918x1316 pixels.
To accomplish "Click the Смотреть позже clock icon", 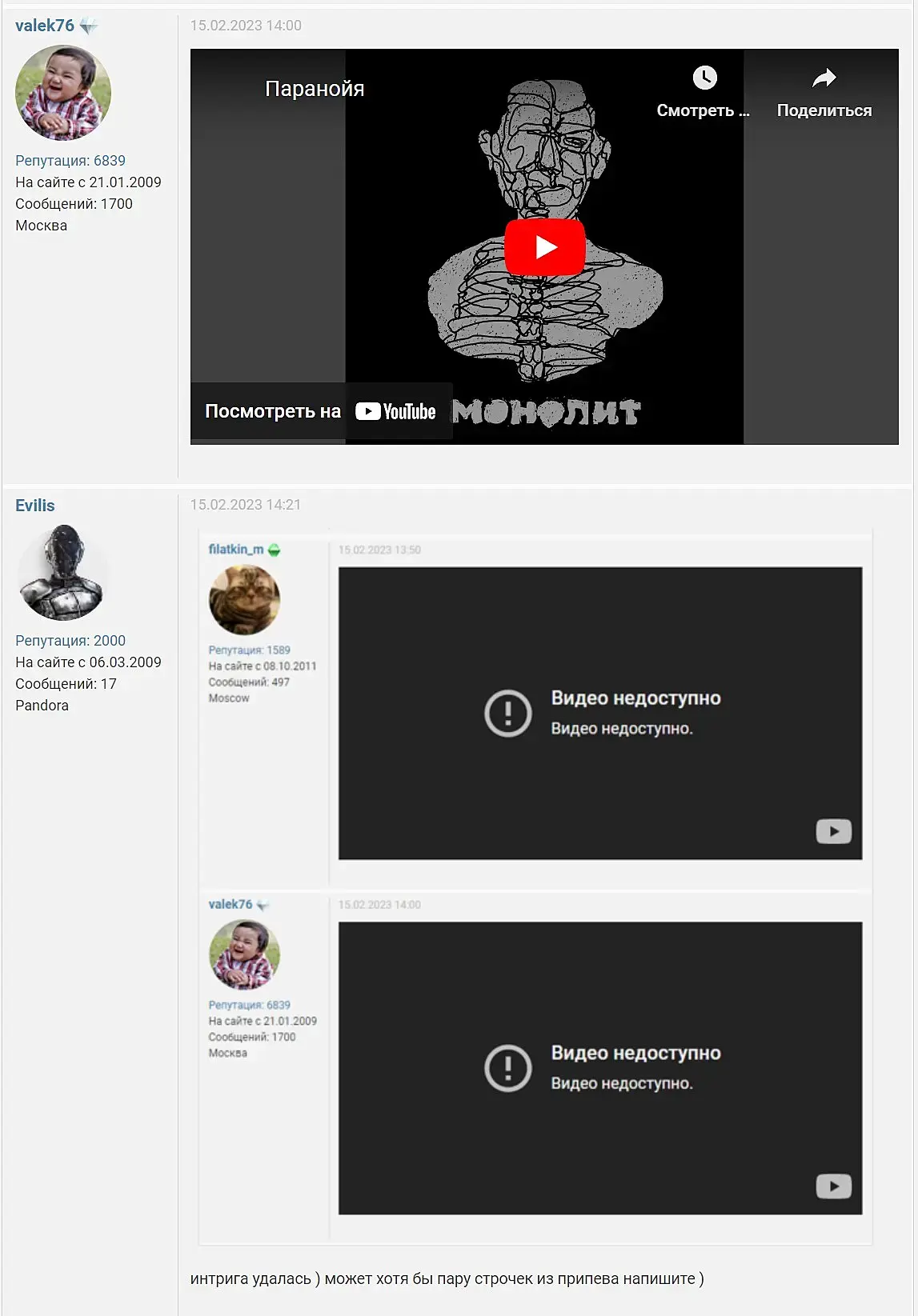I will coord(704,78).
